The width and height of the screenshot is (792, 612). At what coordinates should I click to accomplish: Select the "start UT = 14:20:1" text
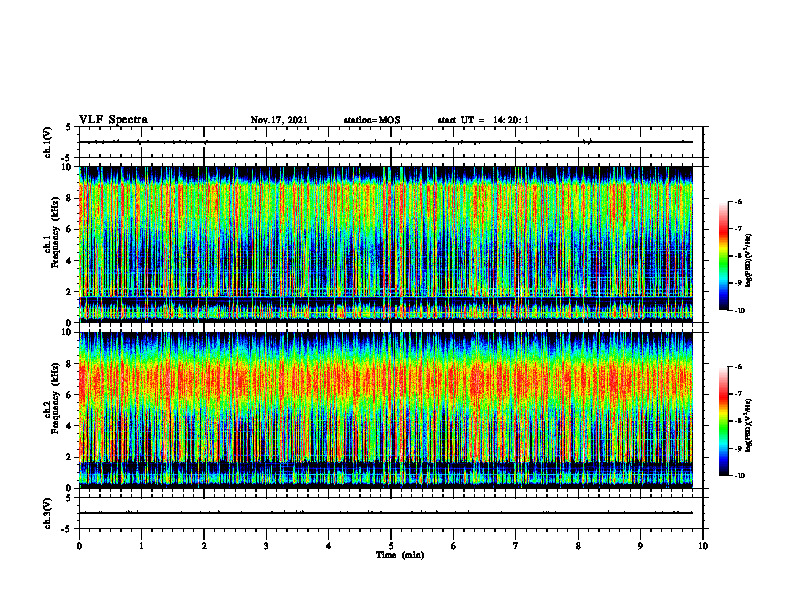coord(483,120)
